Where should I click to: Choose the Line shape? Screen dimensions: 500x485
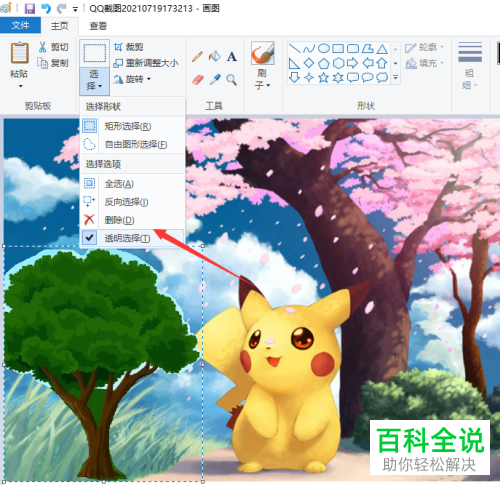tap(294, 49)
